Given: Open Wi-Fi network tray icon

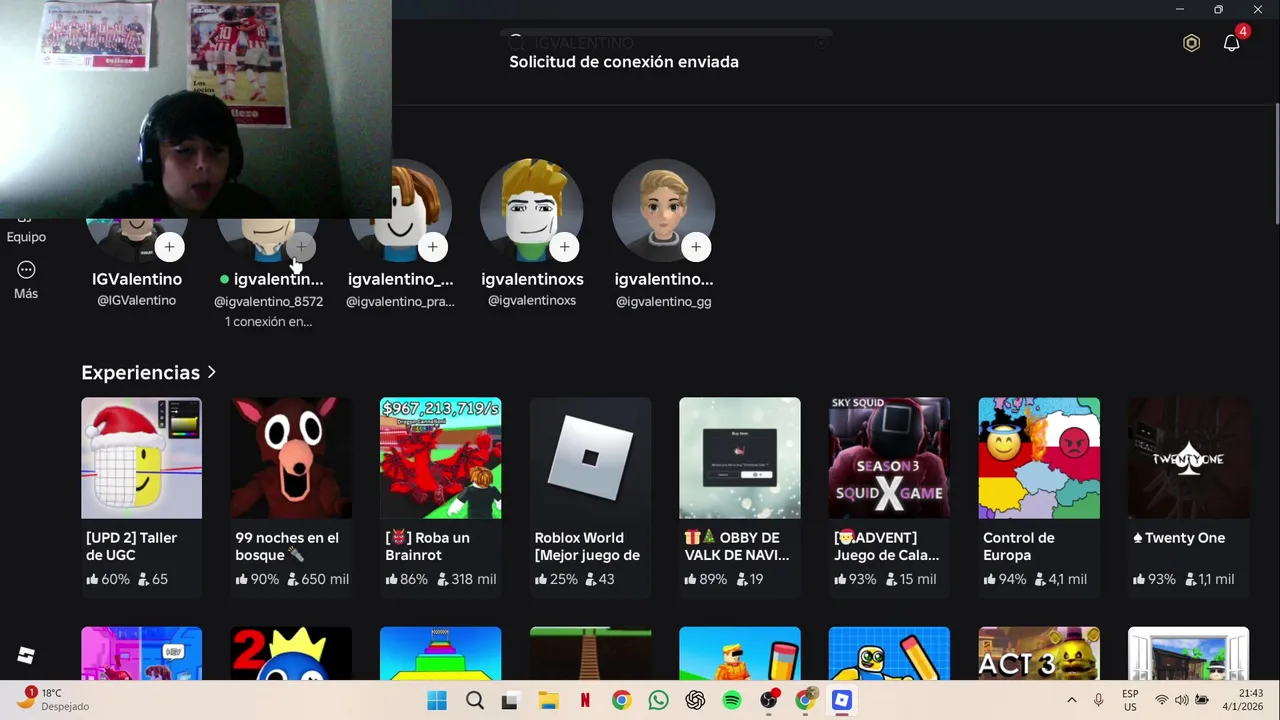Looking at the screenshot, I should 1161,700.
